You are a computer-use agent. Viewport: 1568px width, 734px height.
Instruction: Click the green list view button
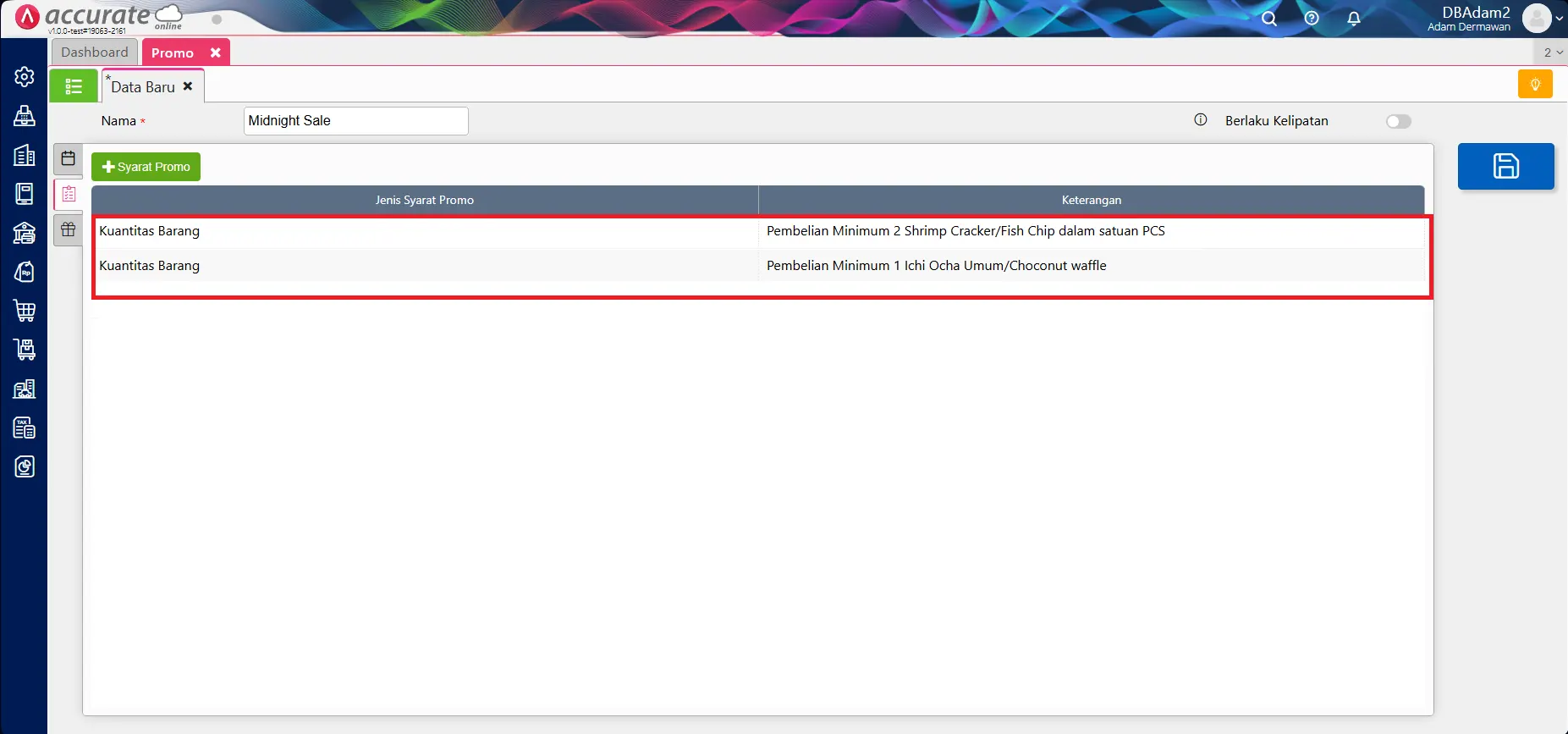pyautogui.click(x=74, y=86)
